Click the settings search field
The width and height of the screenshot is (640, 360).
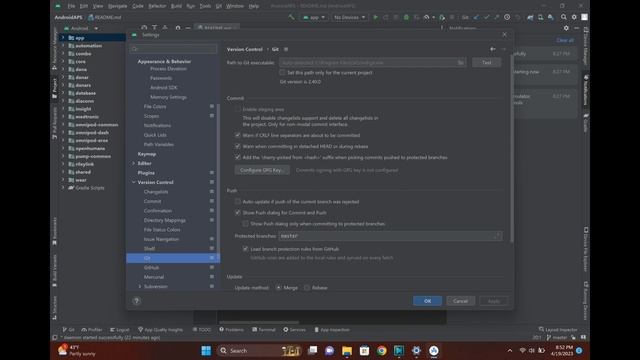pyautogui.click(x=173, y=49)
